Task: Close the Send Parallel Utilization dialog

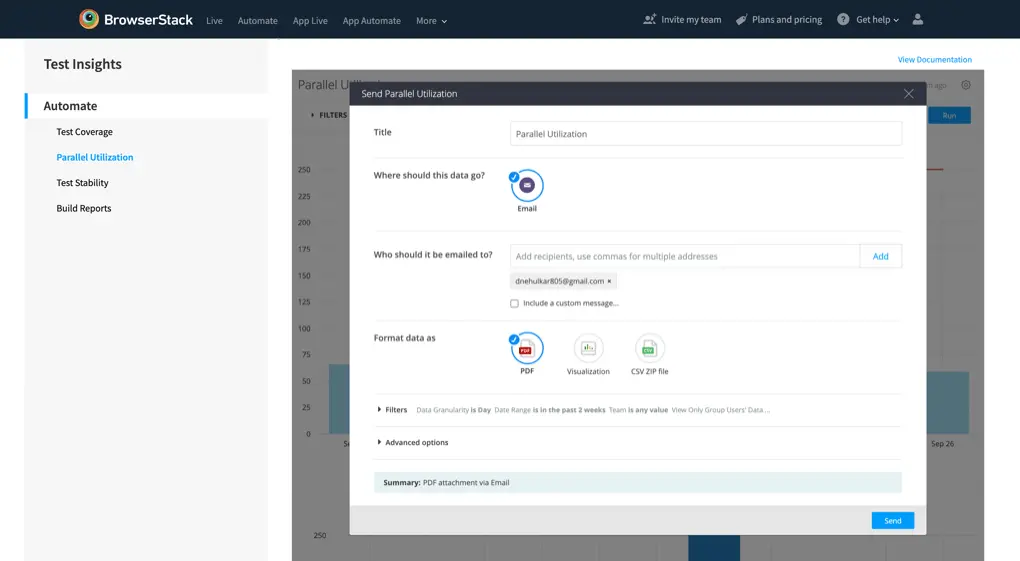Action: click(x=908, y=94)
